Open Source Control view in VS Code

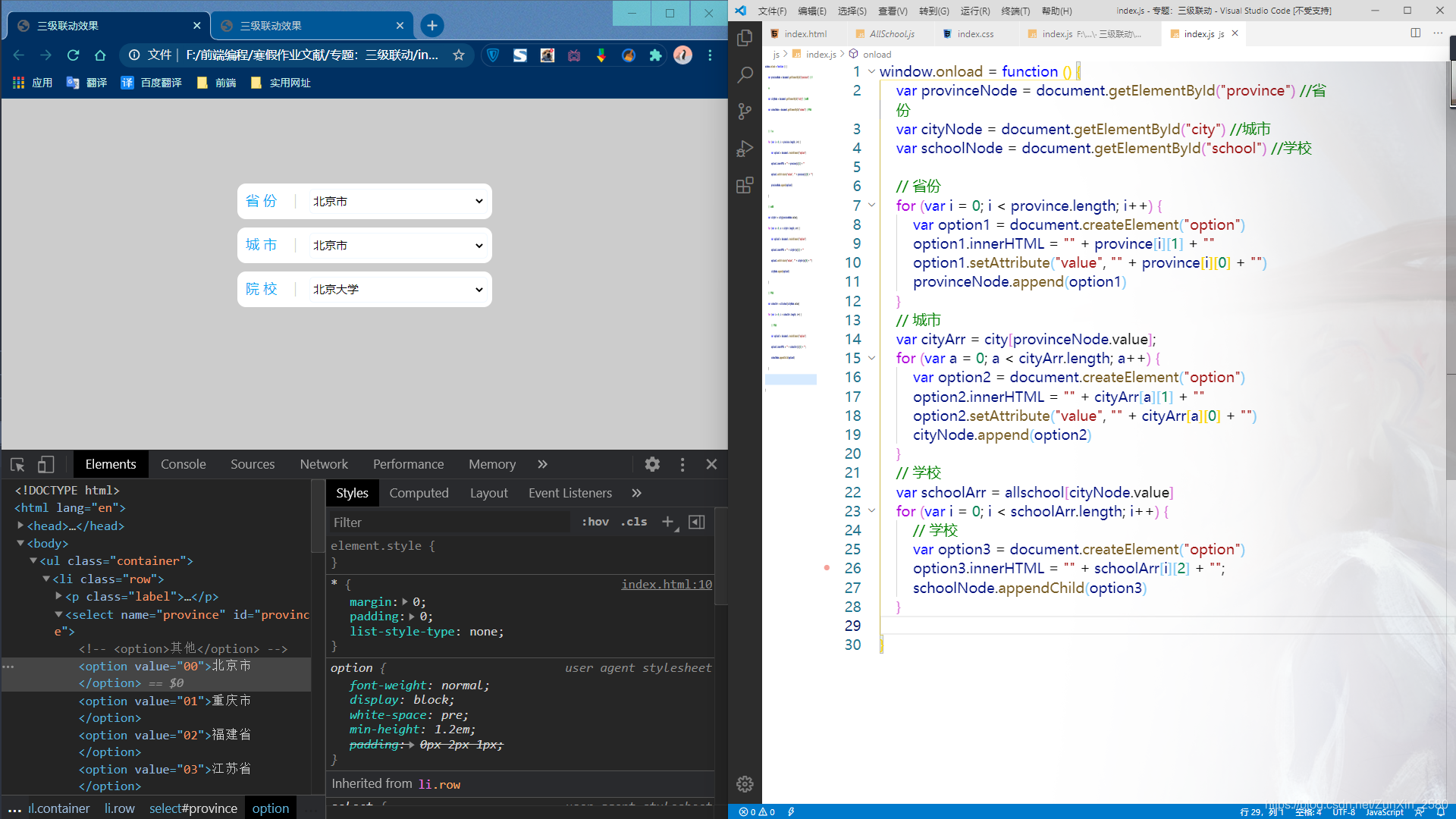click(745, 111)
